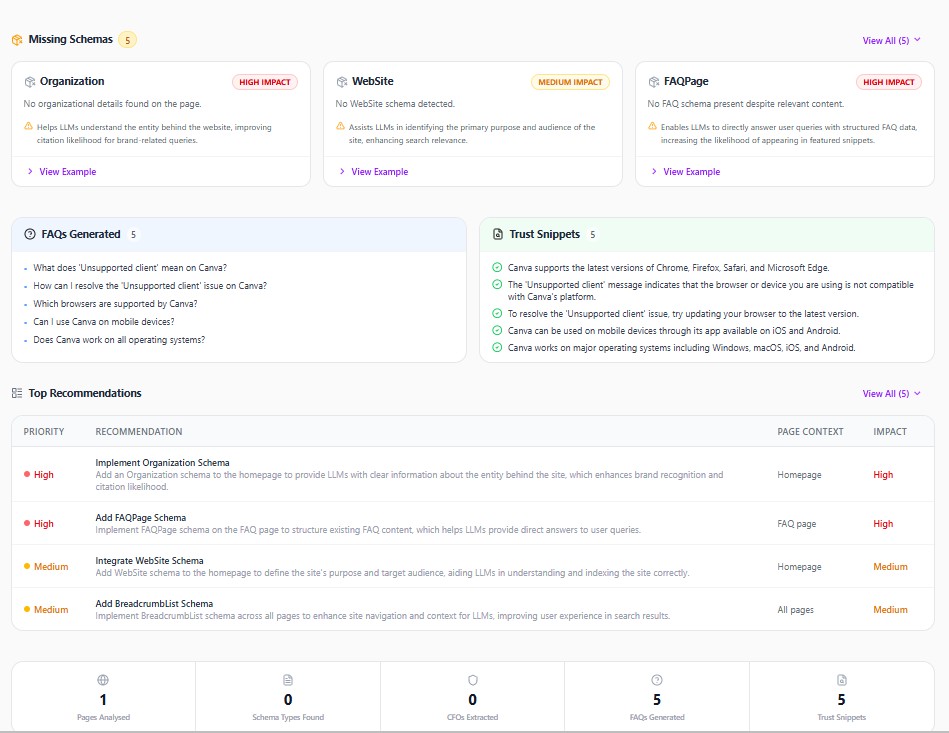Click High priority label in FAQPage Schema row
Image resolution: width=949 pixels, height=733 pixels.
39,524
